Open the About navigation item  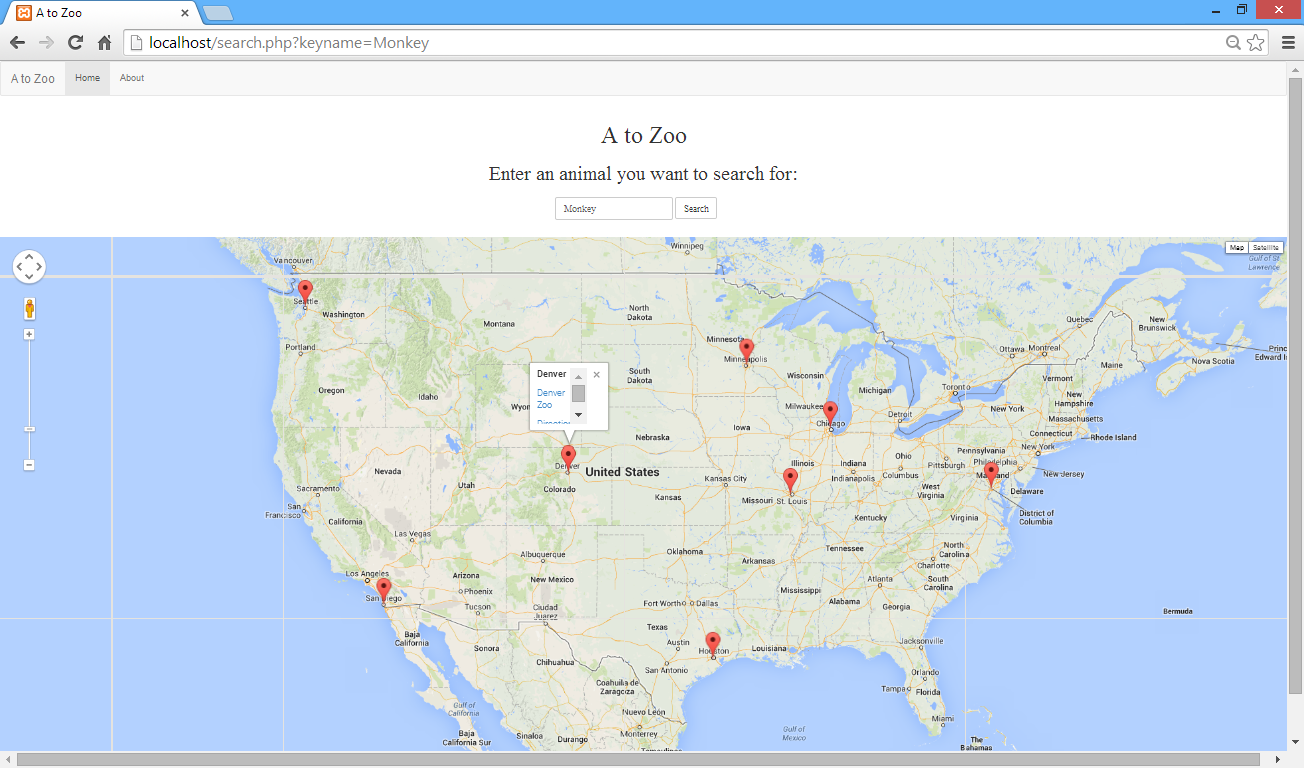coord(132,78)
